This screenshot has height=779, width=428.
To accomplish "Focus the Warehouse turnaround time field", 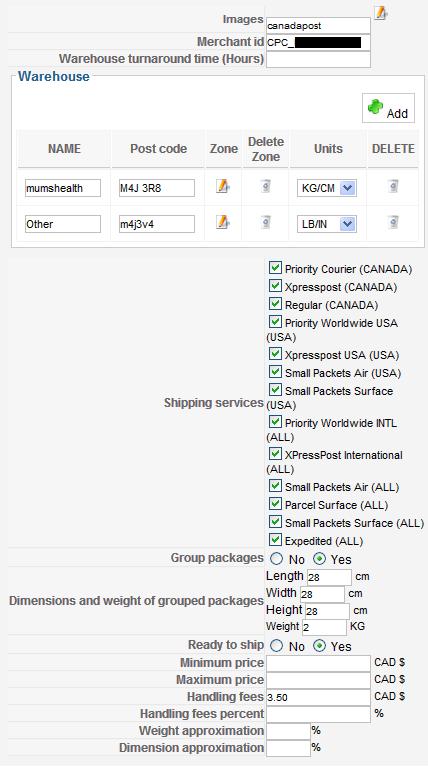I will tap(318, 59).
